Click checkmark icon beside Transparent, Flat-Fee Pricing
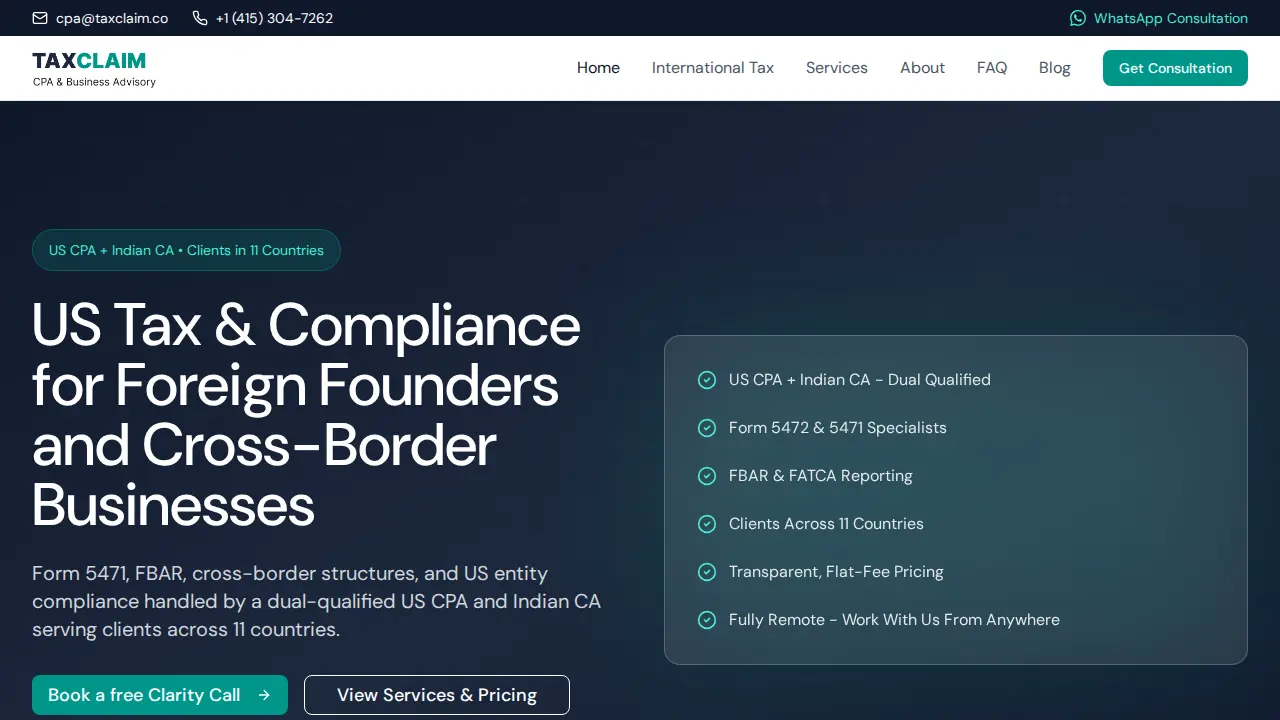The height and width of the screenshot is (720, 1280). pyautogui.click(x=707, y=572)
